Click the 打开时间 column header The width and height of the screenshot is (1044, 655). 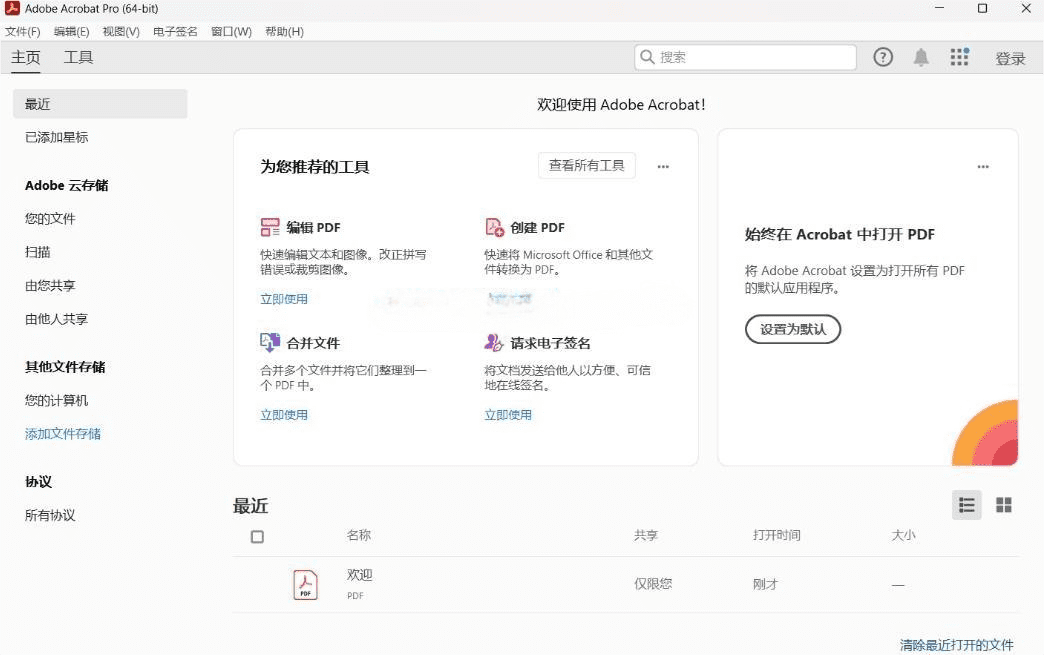[776, 535]
